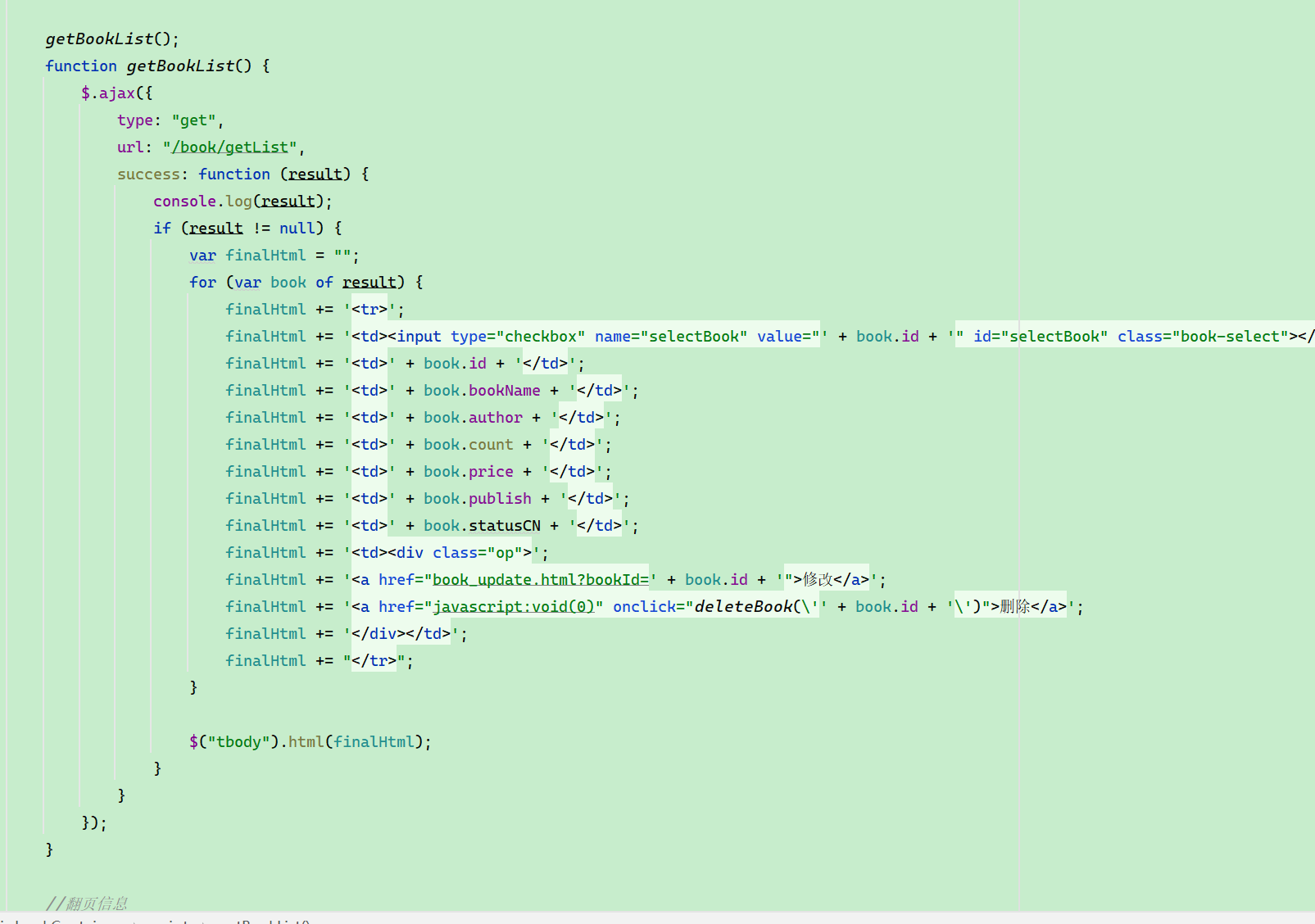
Task: Click book.bookName in the code
Action: click(482, 390)
